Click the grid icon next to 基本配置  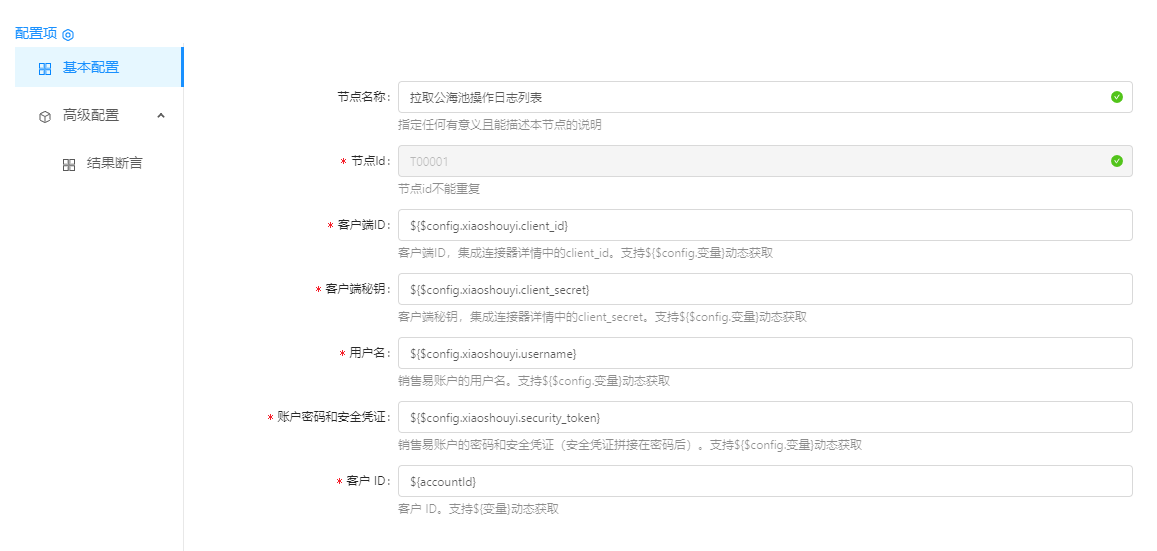[45, 69]
